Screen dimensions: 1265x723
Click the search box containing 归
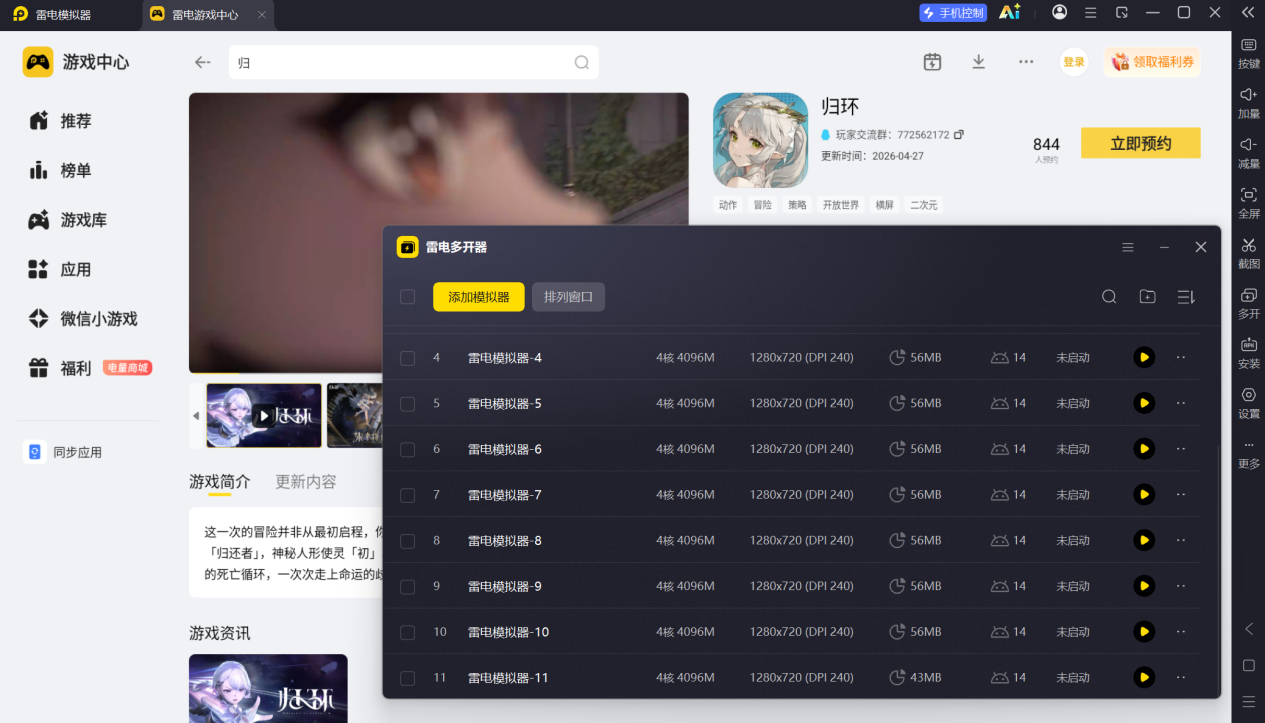tap(413, 62)
